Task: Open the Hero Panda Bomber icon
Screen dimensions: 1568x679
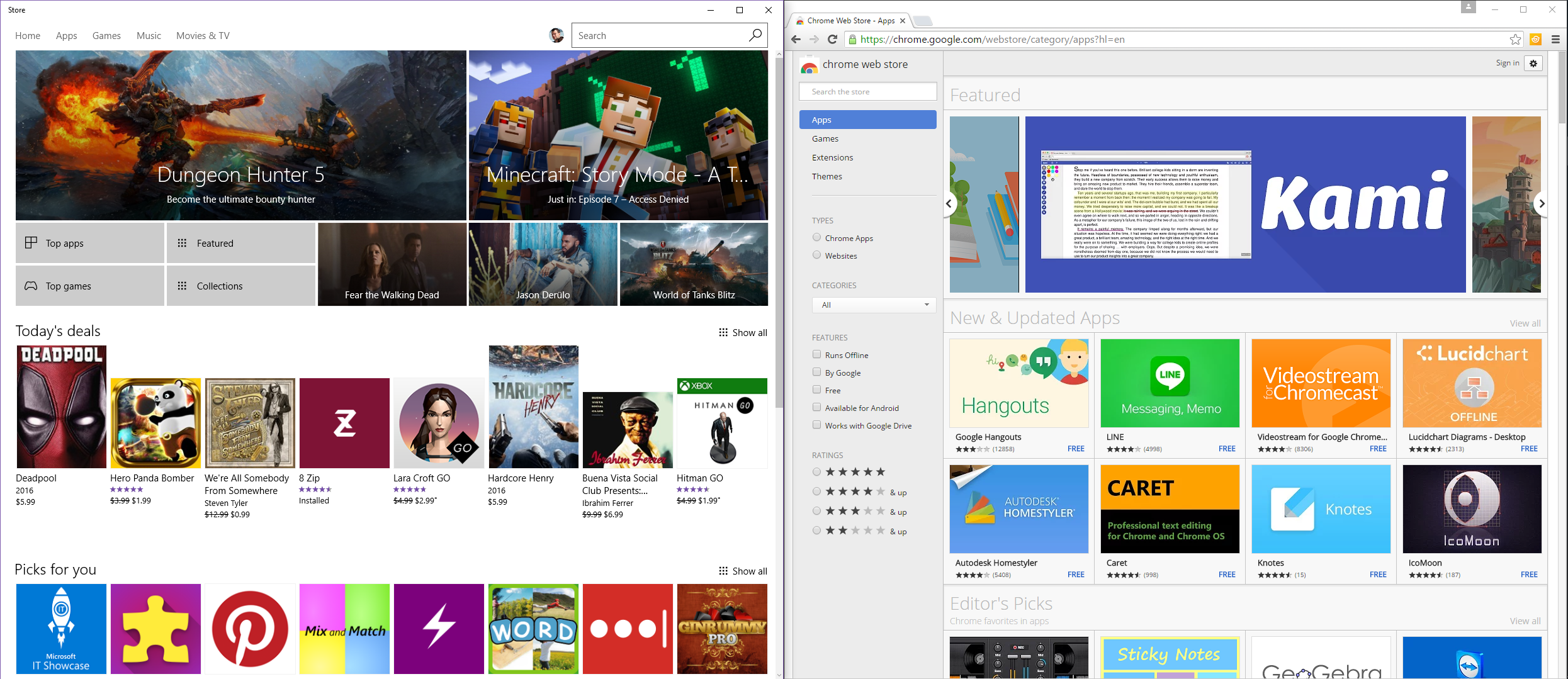Action: coord(155,423)
